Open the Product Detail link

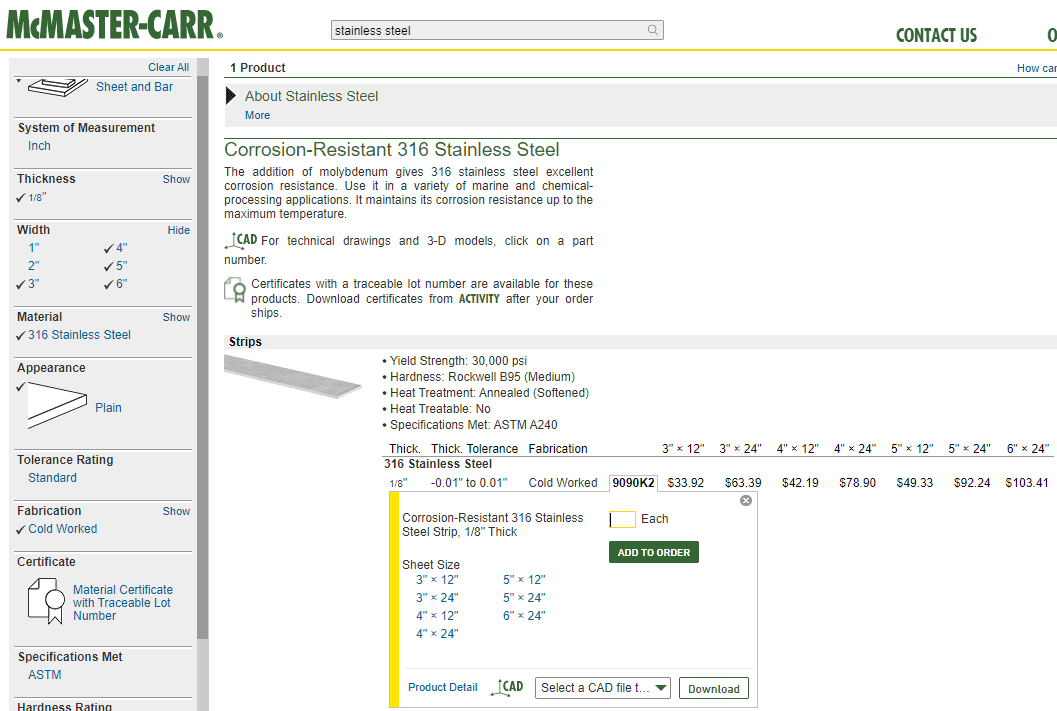(x=443, y=687)
